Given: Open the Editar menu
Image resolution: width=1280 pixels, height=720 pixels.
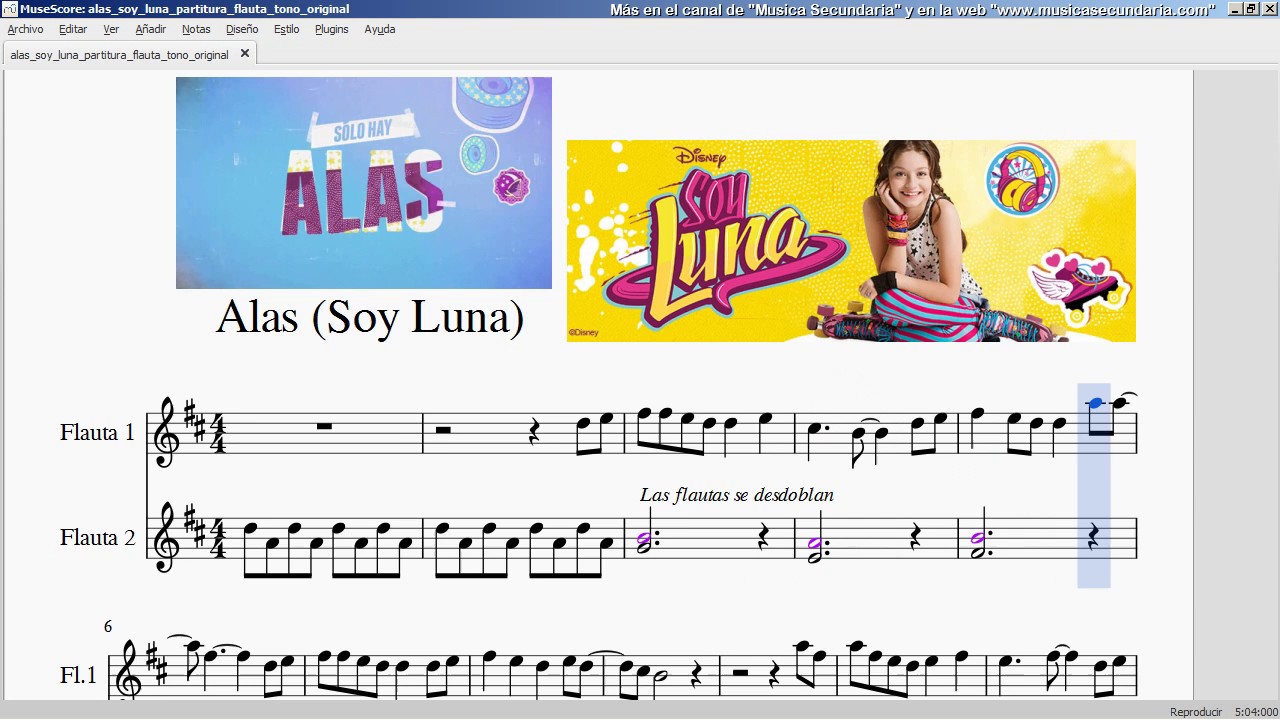Looking at the screenshot, I should pyautogui.click(x=73, y=30).
